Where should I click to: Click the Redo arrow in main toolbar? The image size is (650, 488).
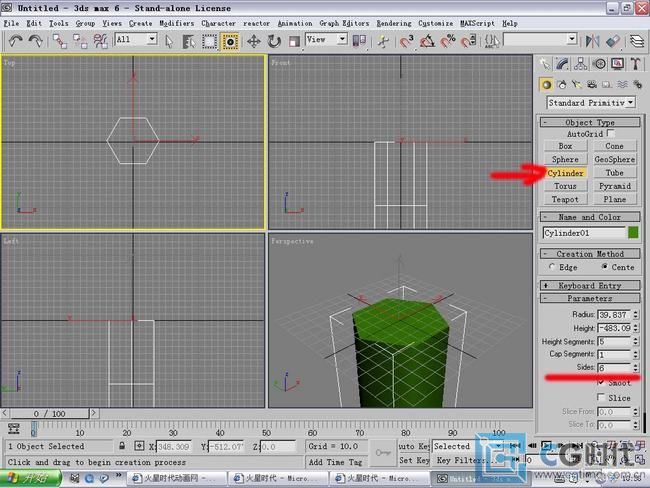click(x=36, y=41)
